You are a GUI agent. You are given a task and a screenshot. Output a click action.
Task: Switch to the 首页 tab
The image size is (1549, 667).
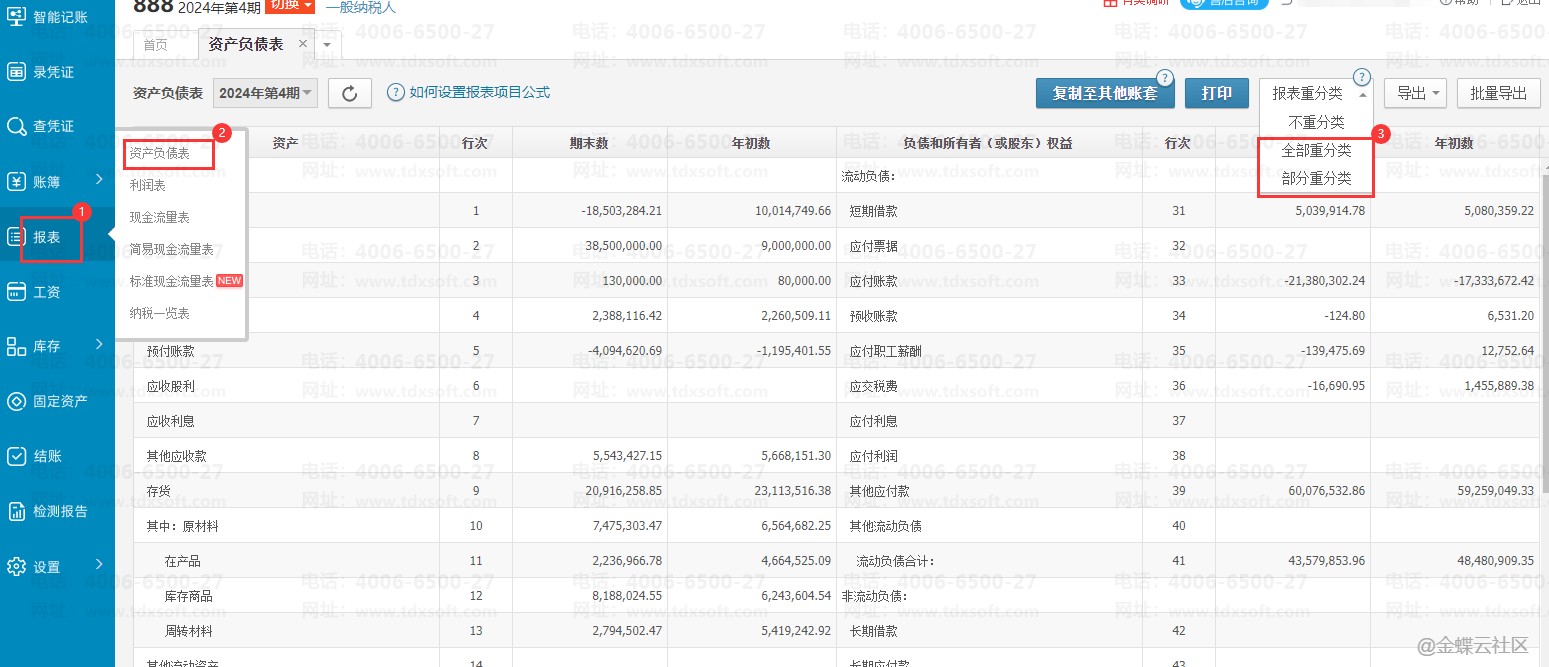click(x=156, y=45)
